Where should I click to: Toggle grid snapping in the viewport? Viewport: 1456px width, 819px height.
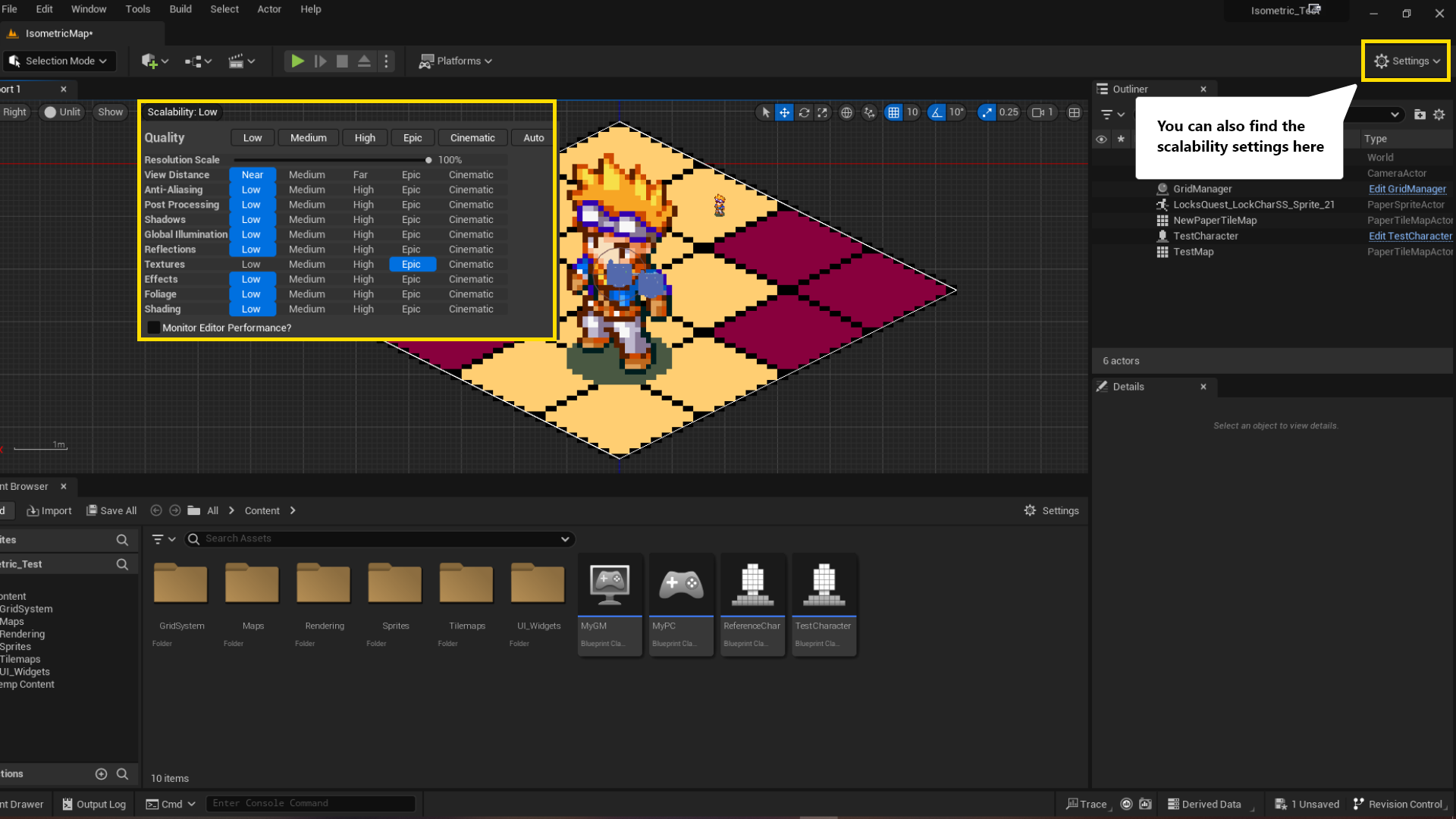point(894,112)
